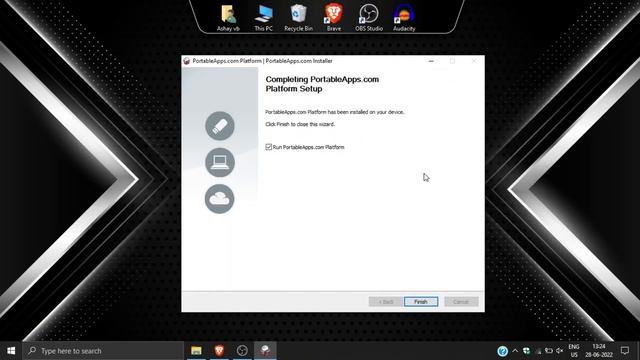Viewport: 640px width, 360px height.
Task: Open the notification action center
Action: (x=624, y=351)
